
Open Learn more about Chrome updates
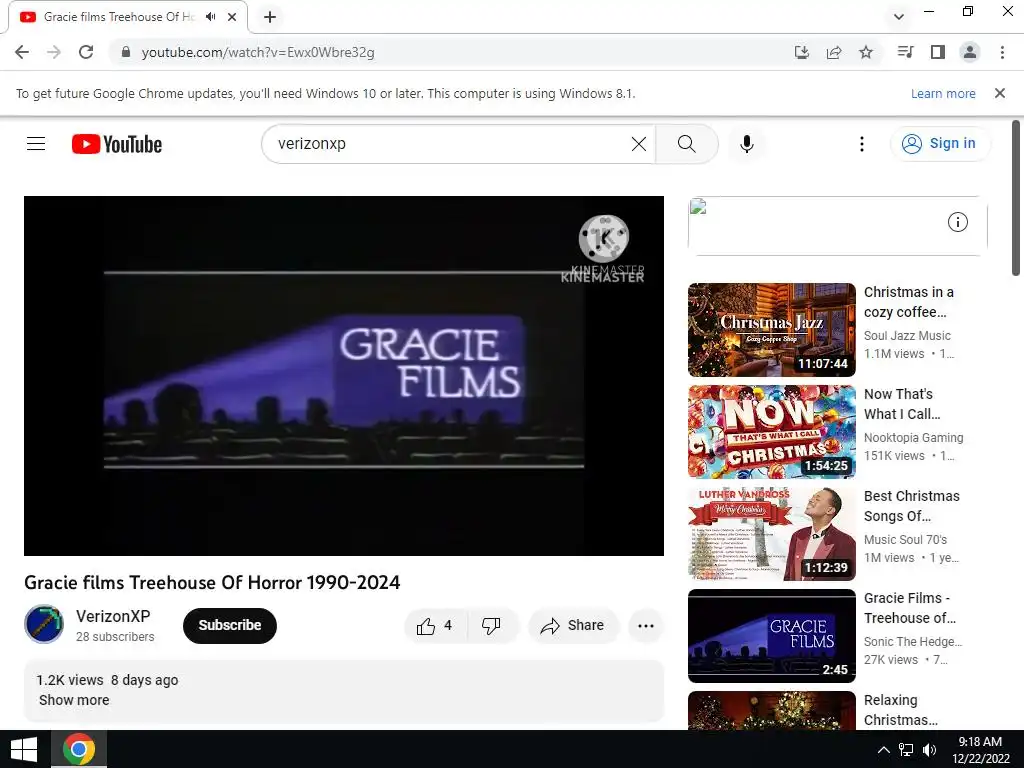(x=943, y=93)
